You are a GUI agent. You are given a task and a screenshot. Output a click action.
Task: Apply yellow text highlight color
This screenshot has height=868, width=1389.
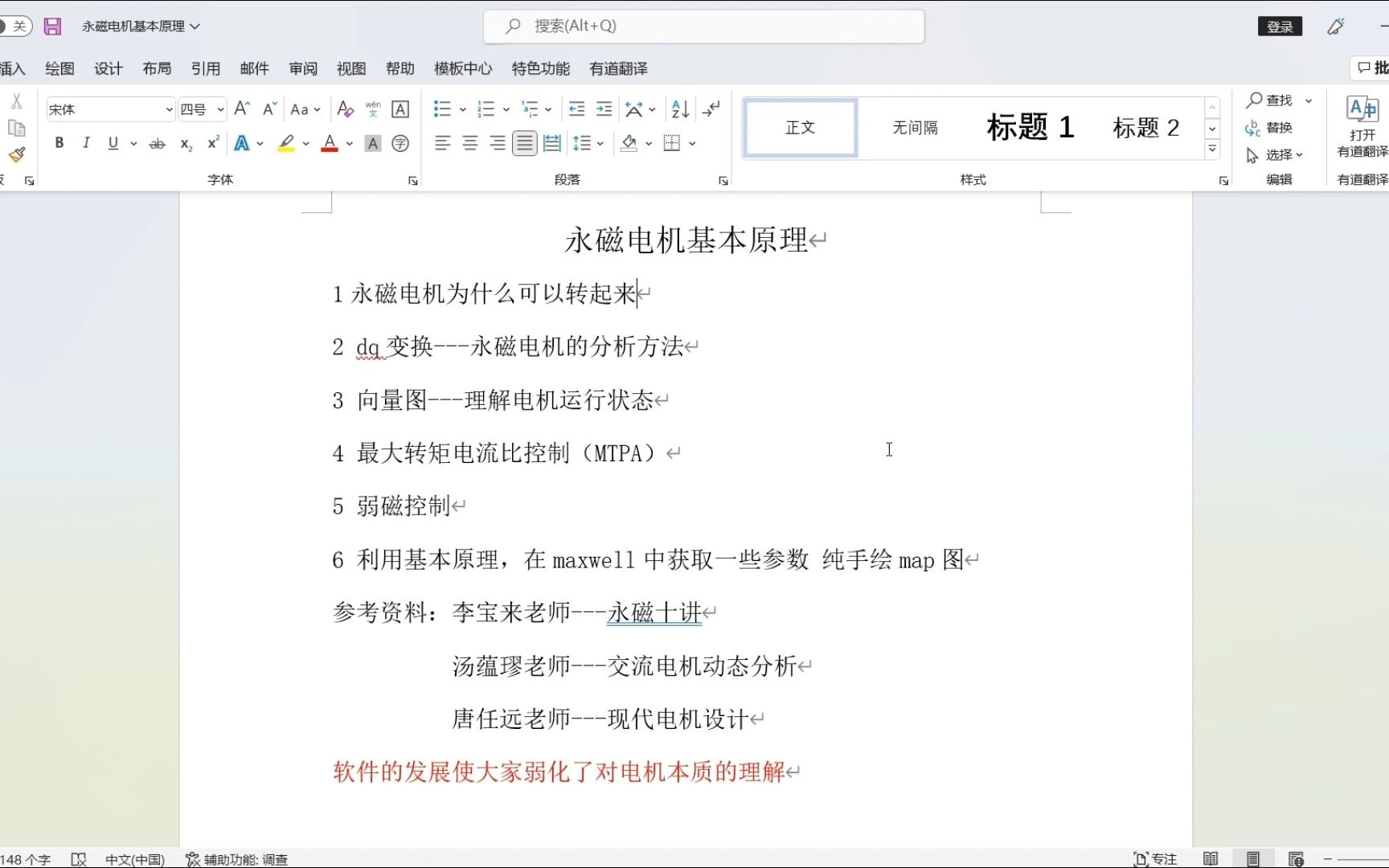pyautogui.click(x=286, y=143)
